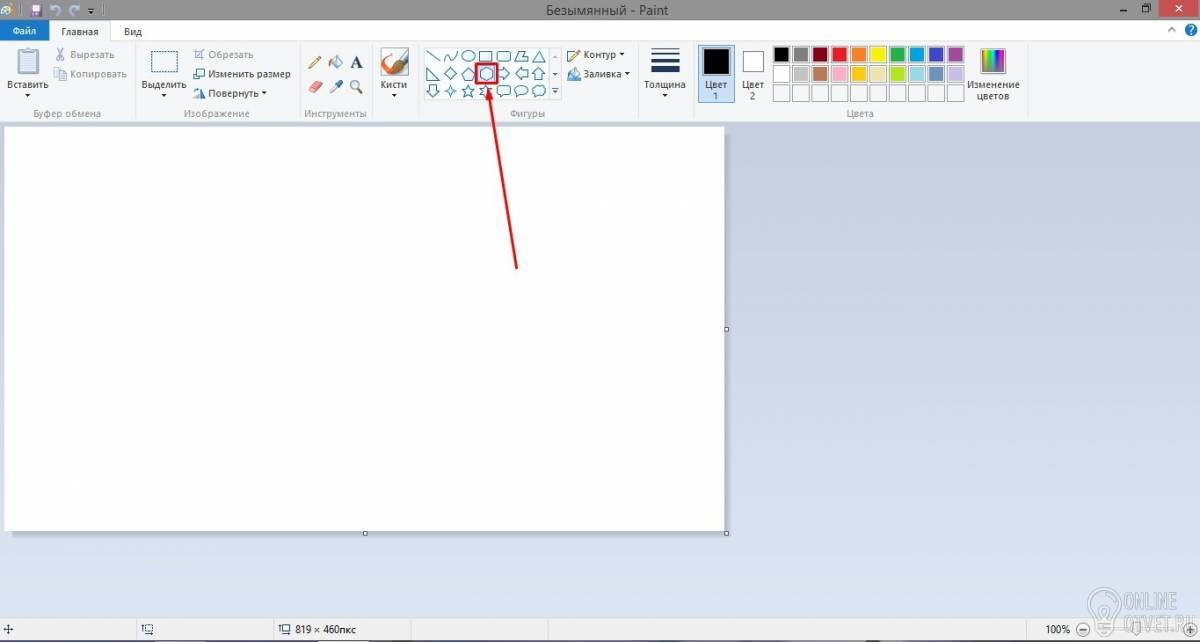
Task: Select the Color picker eyedropper tool
Action: pyautogui.click(x=336, y=87)
